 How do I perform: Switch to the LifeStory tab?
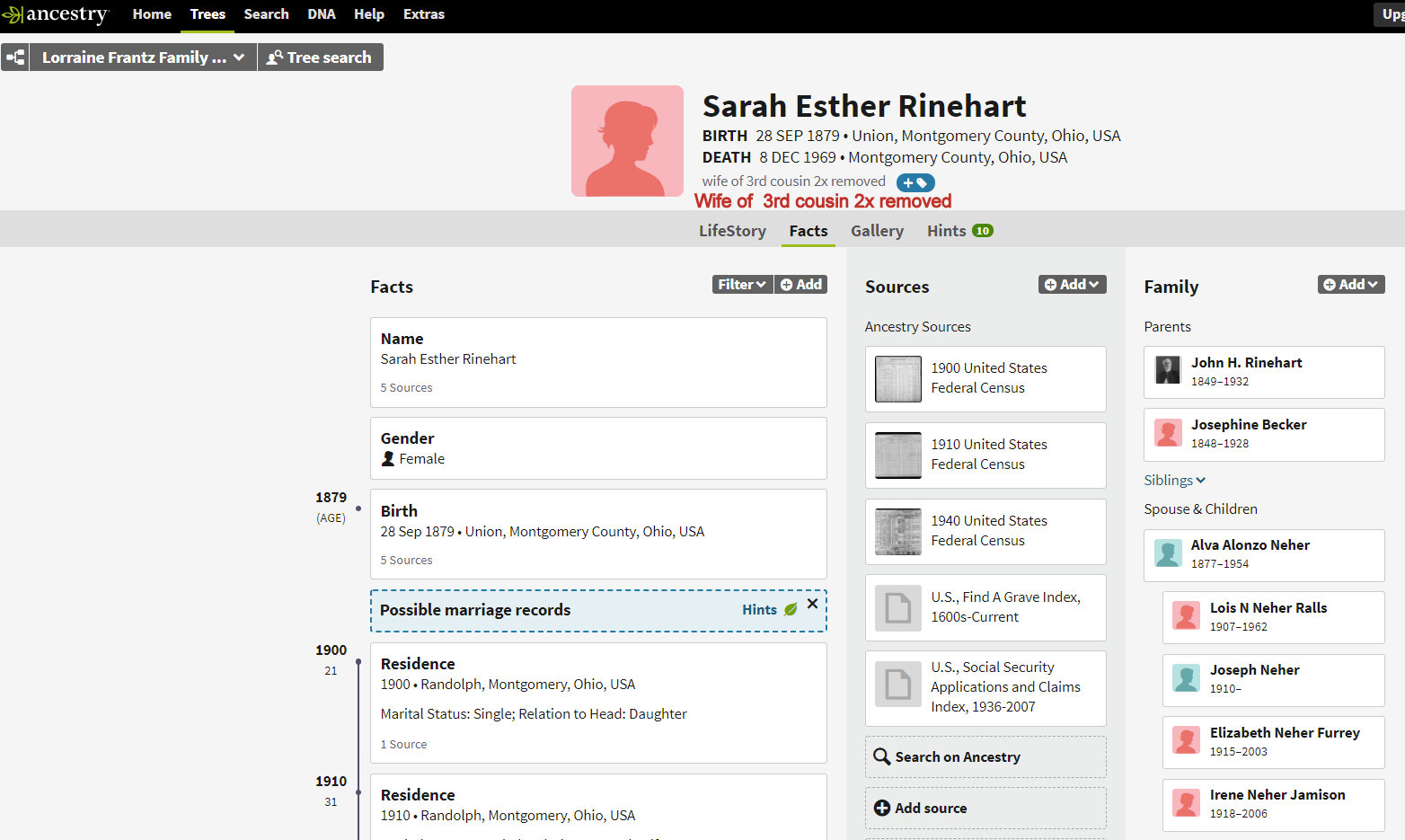click(732, 231)
